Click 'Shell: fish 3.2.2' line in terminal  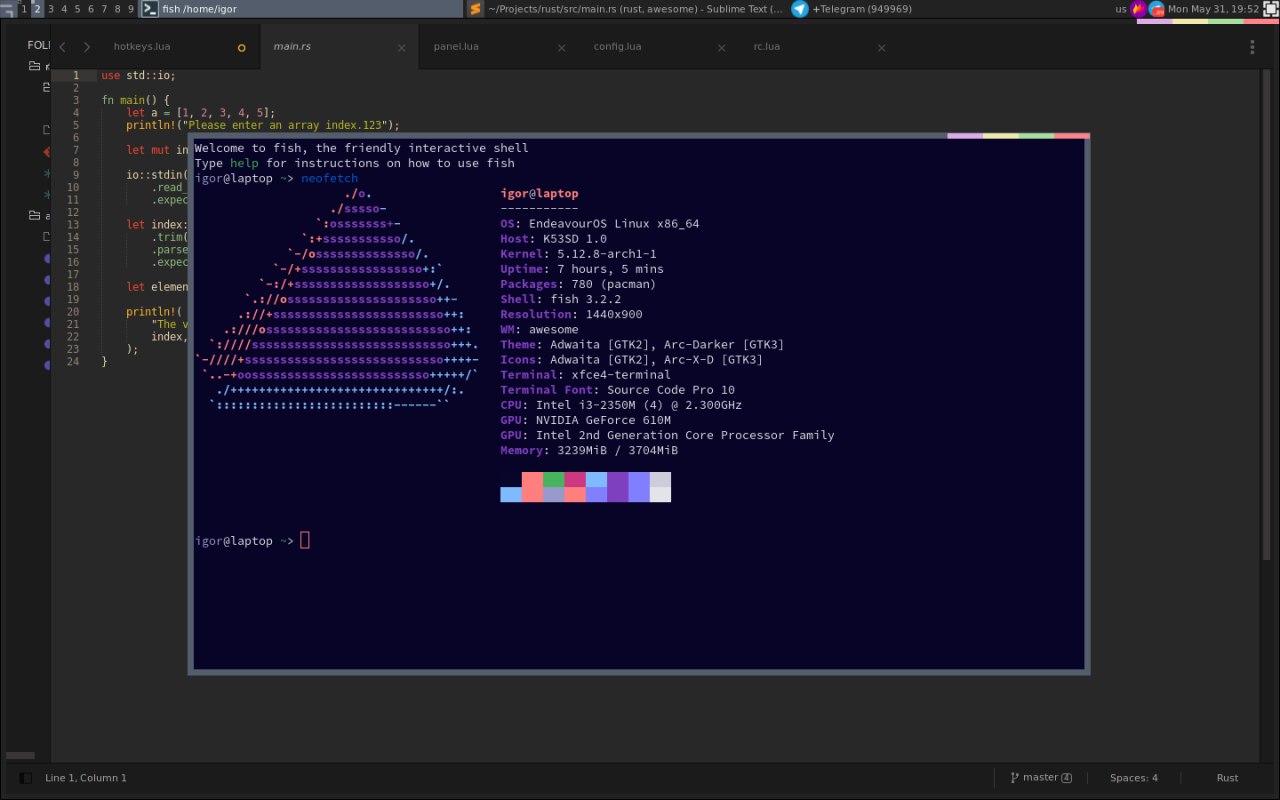560,299
